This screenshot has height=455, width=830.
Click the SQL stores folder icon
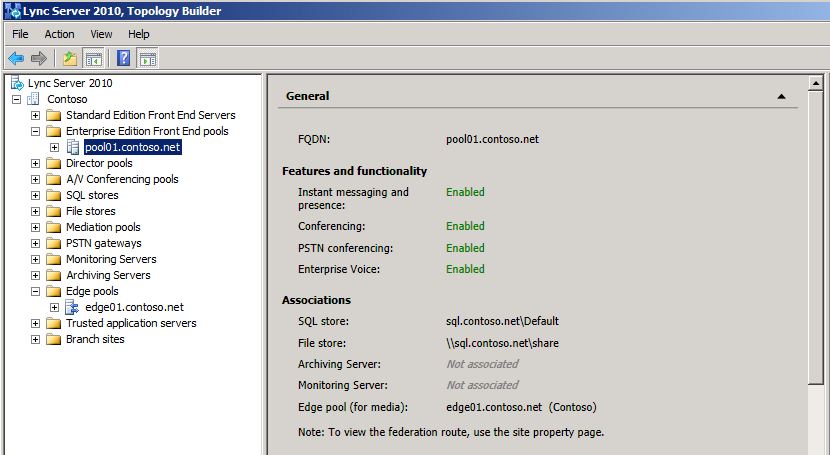(x=53, y=195)
